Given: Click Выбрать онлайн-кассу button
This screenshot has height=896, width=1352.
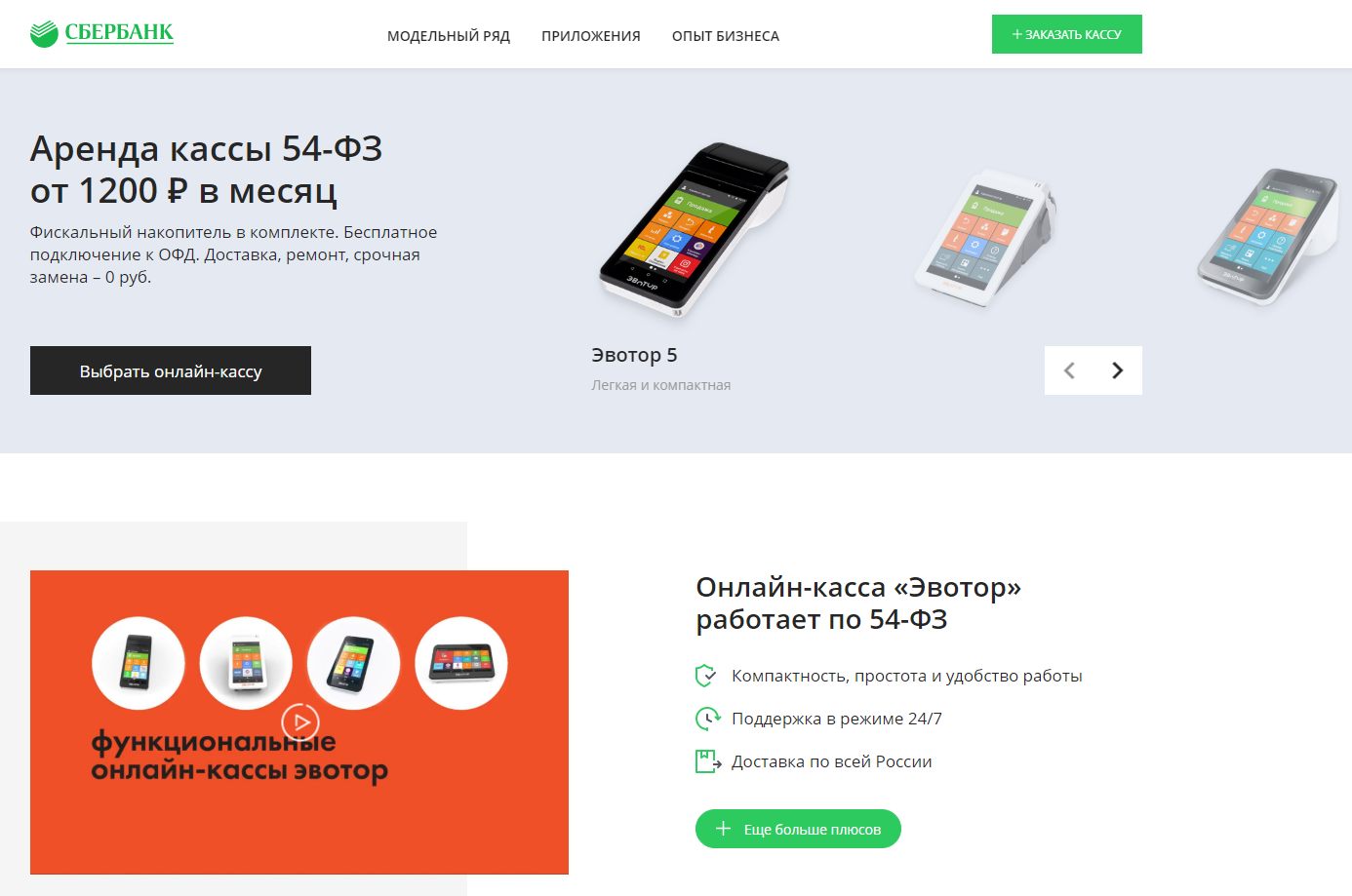Looking at the screenshot, I should (x=171, y=370).
